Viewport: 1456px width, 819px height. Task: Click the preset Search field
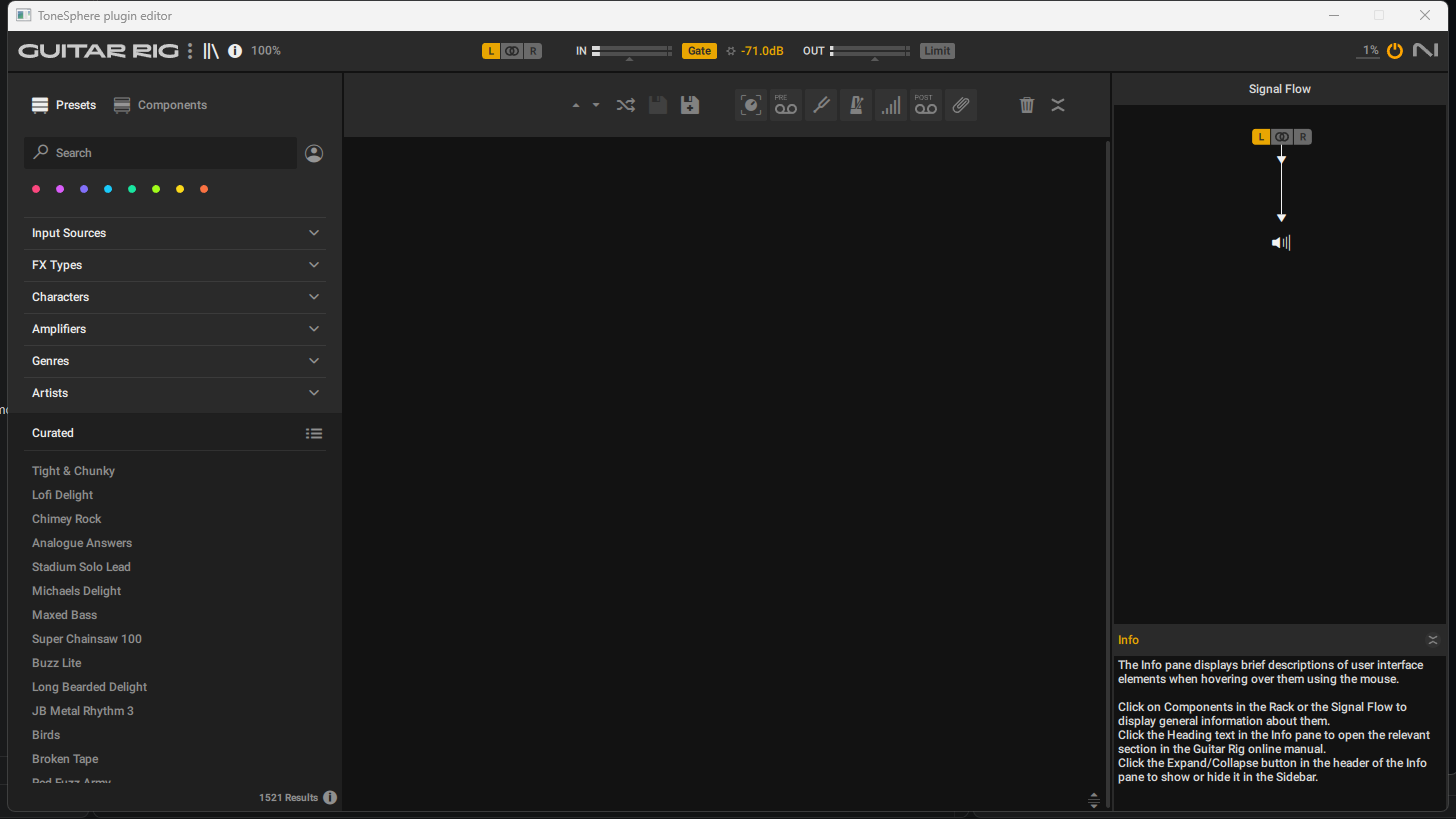tap(160, 153)
